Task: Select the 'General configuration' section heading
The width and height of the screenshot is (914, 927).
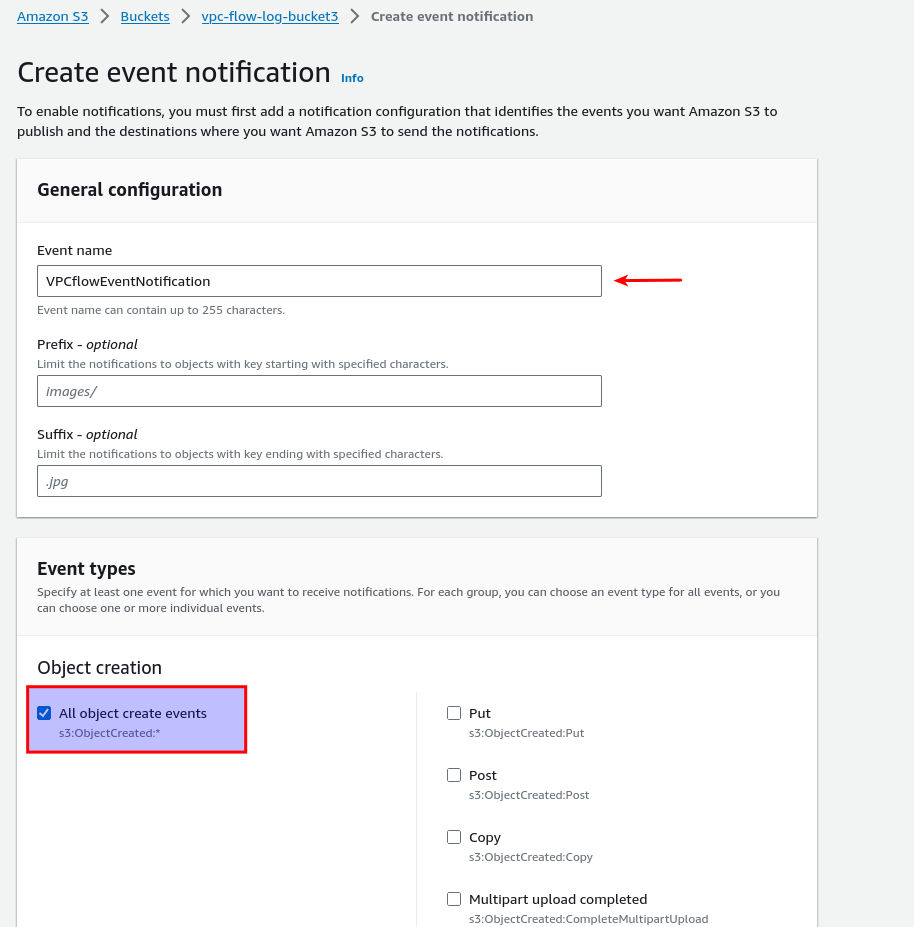Action: tap(129, 190)
